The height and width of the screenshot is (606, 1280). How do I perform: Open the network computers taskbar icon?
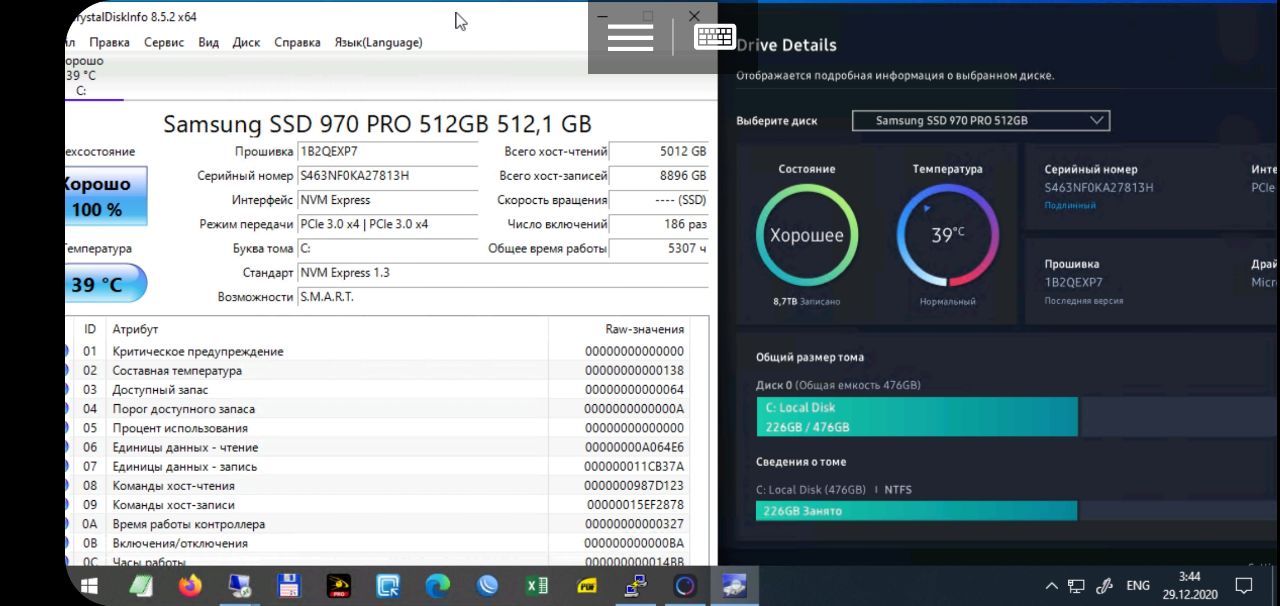pos(636,586)
